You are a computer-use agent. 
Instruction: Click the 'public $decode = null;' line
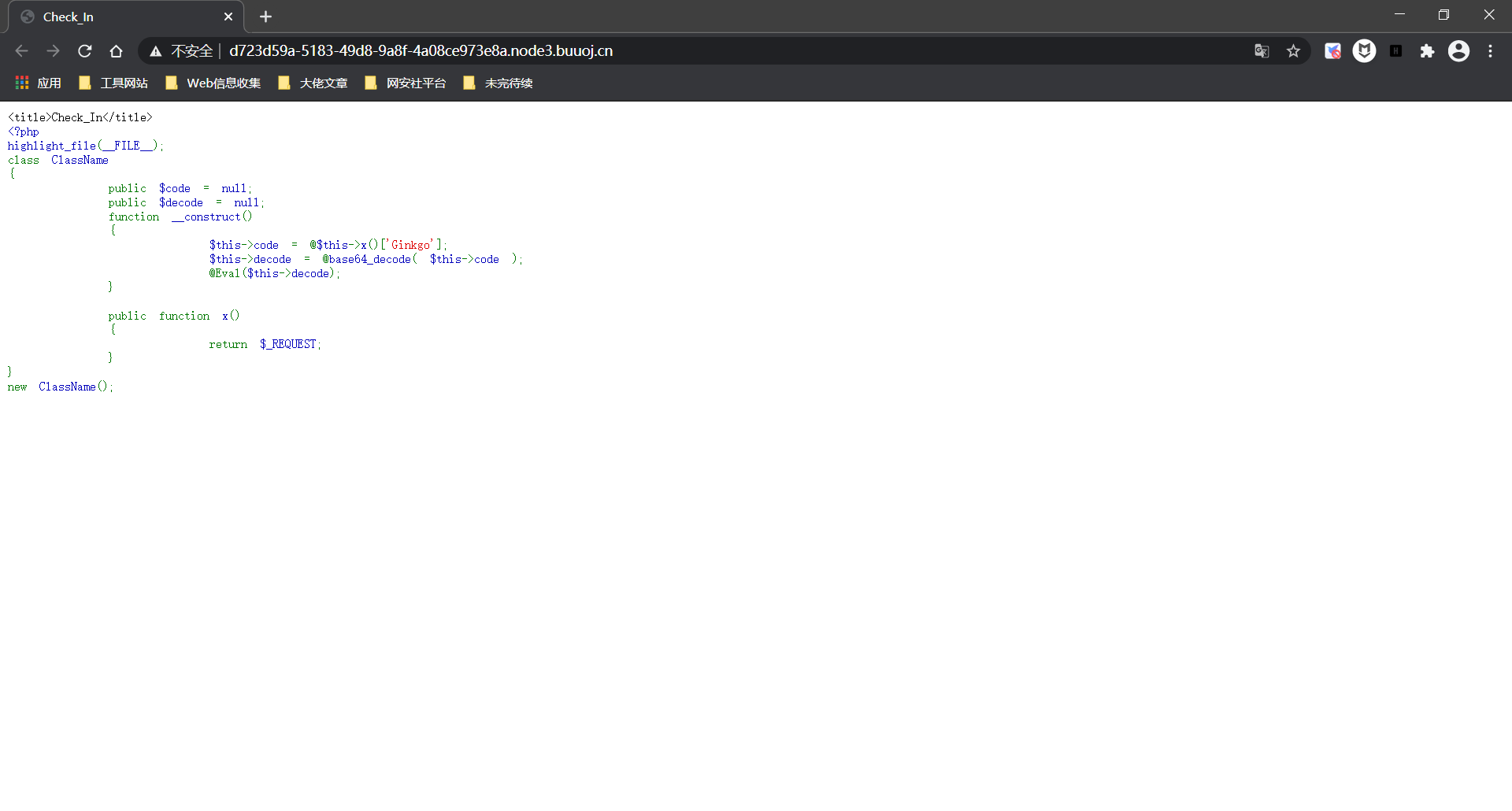187,202
